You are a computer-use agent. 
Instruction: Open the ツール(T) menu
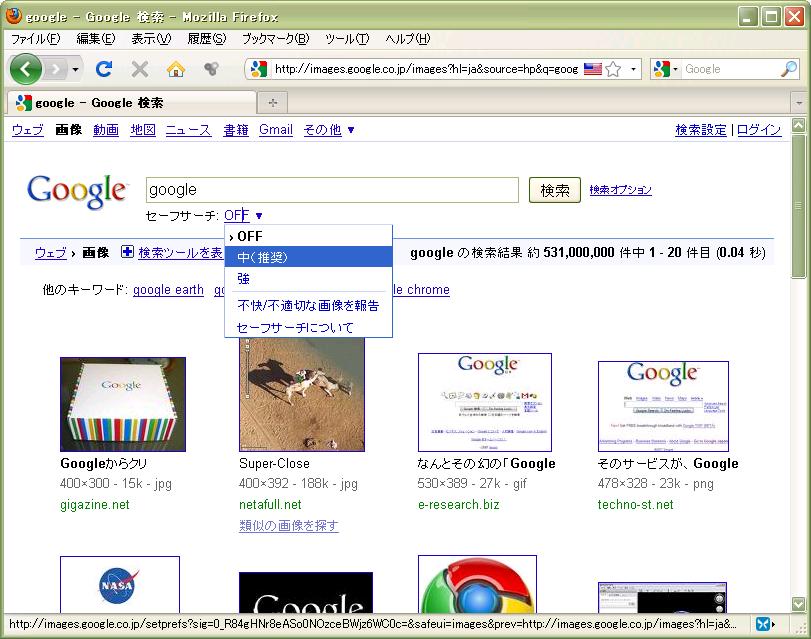coord(347,39)
